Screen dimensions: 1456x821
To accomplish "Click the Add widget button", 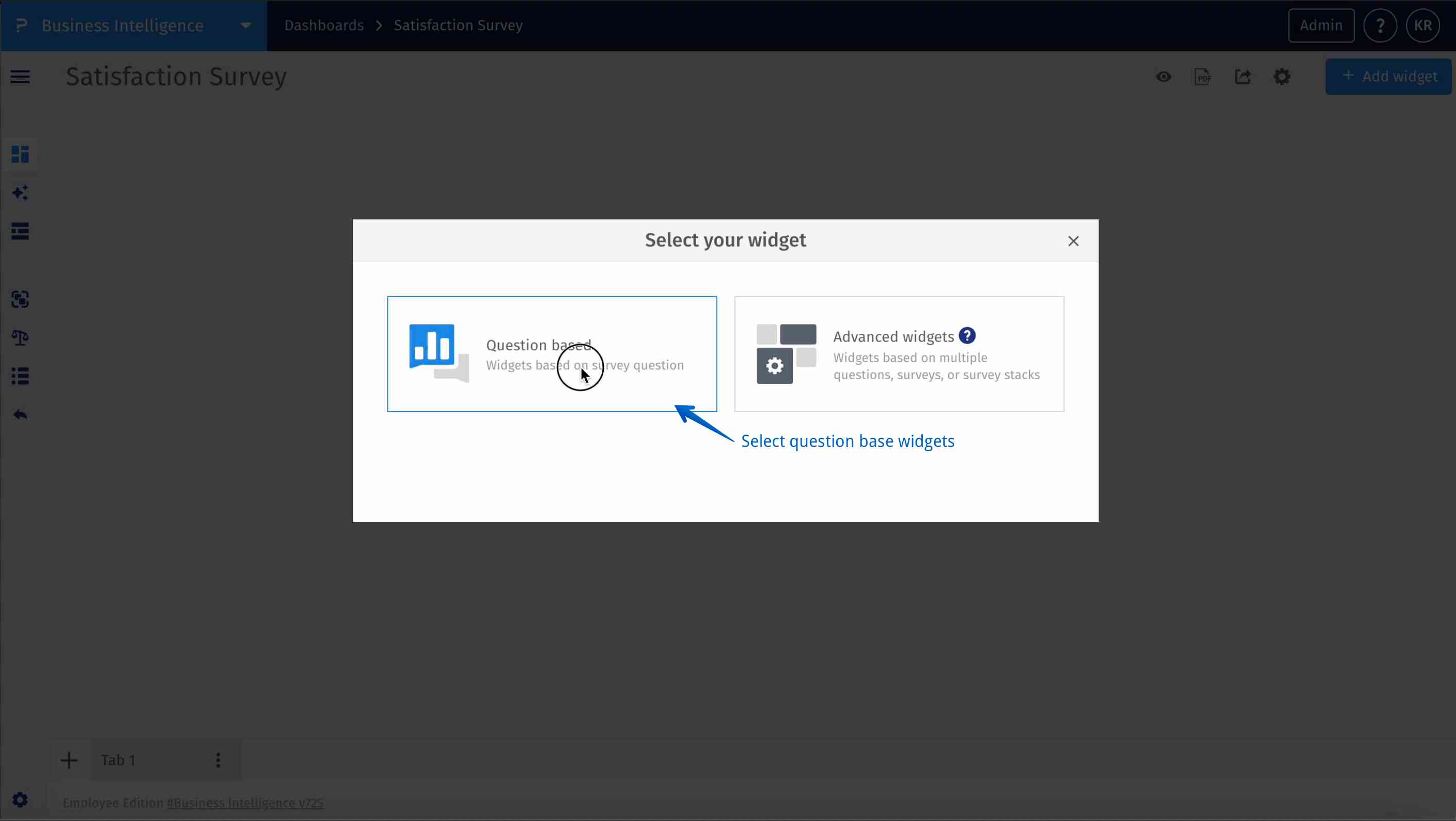I will (x=1388, y=76).
